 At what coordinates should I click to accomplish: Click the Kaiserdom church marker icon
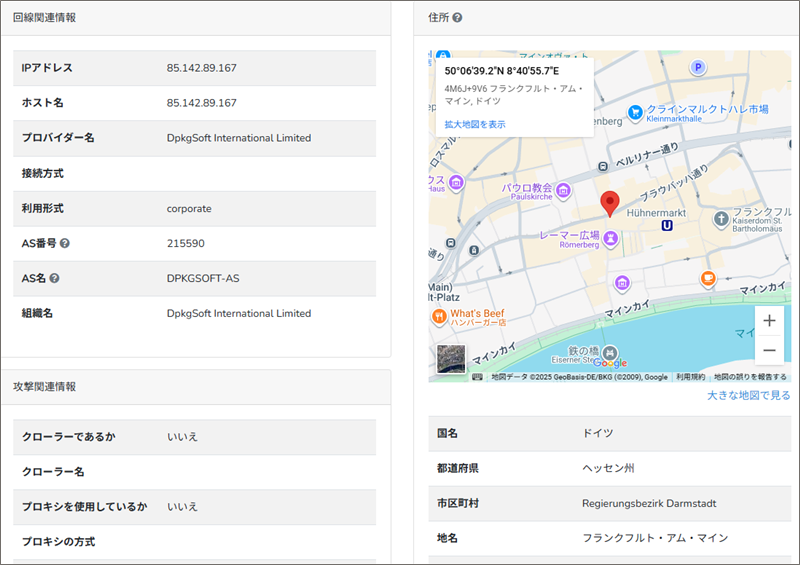click(720, 218)
